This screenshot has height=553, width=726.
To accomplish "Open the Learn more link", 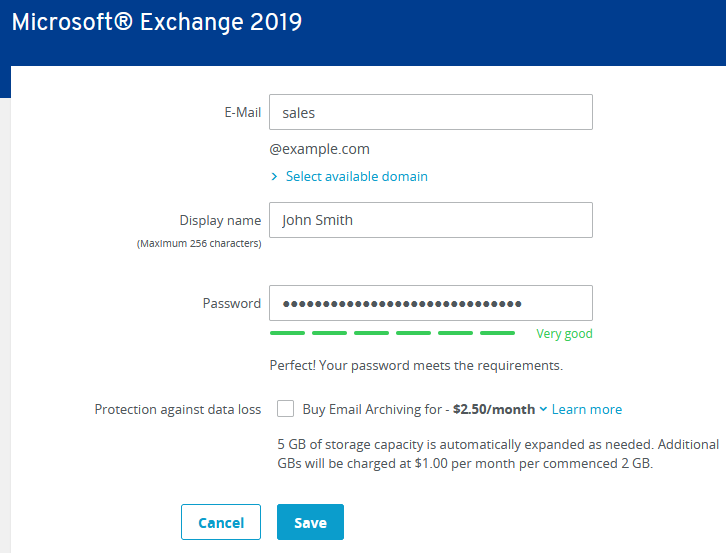I will (587, 409).
